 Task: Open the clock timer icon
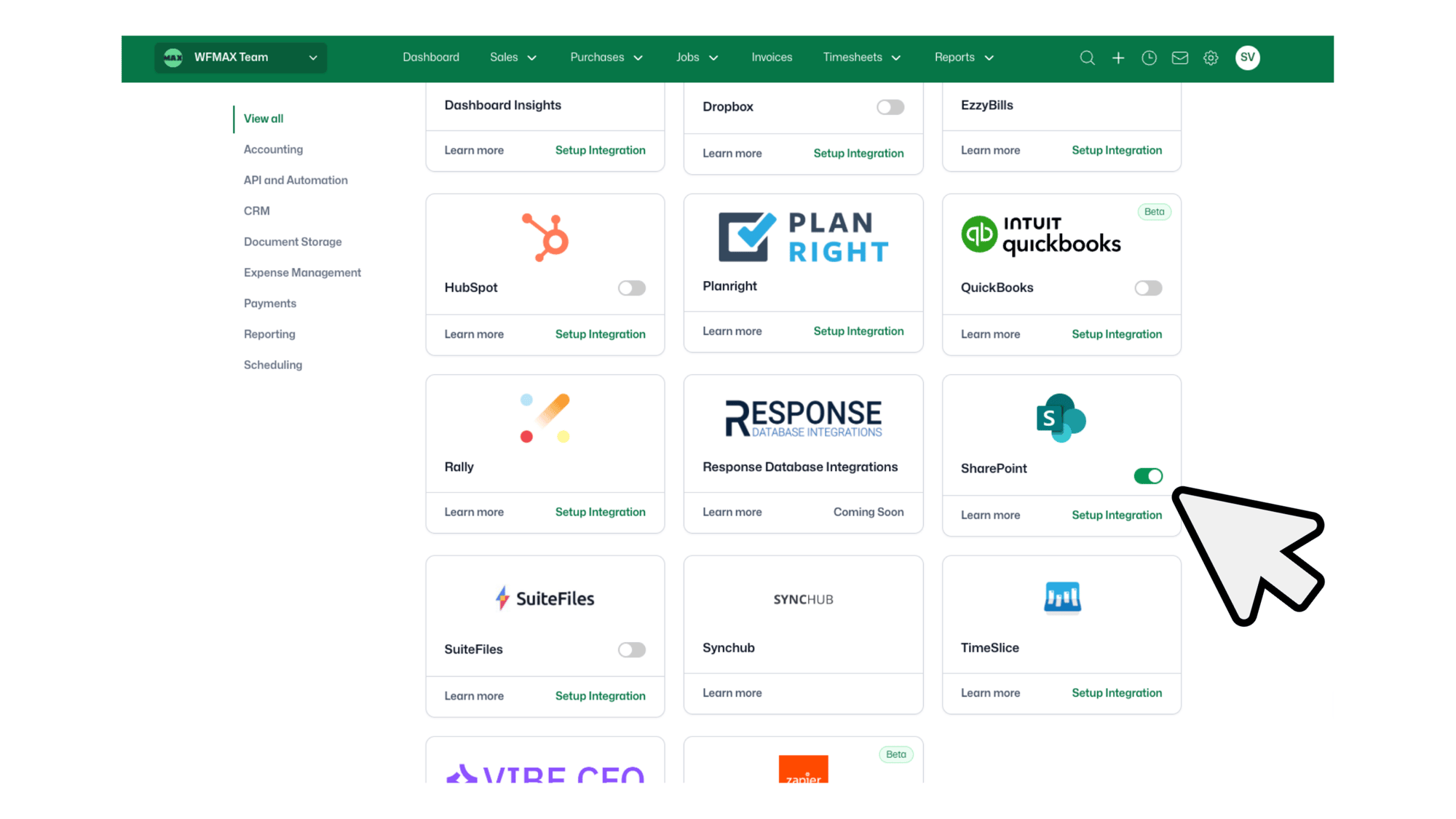1149,58
